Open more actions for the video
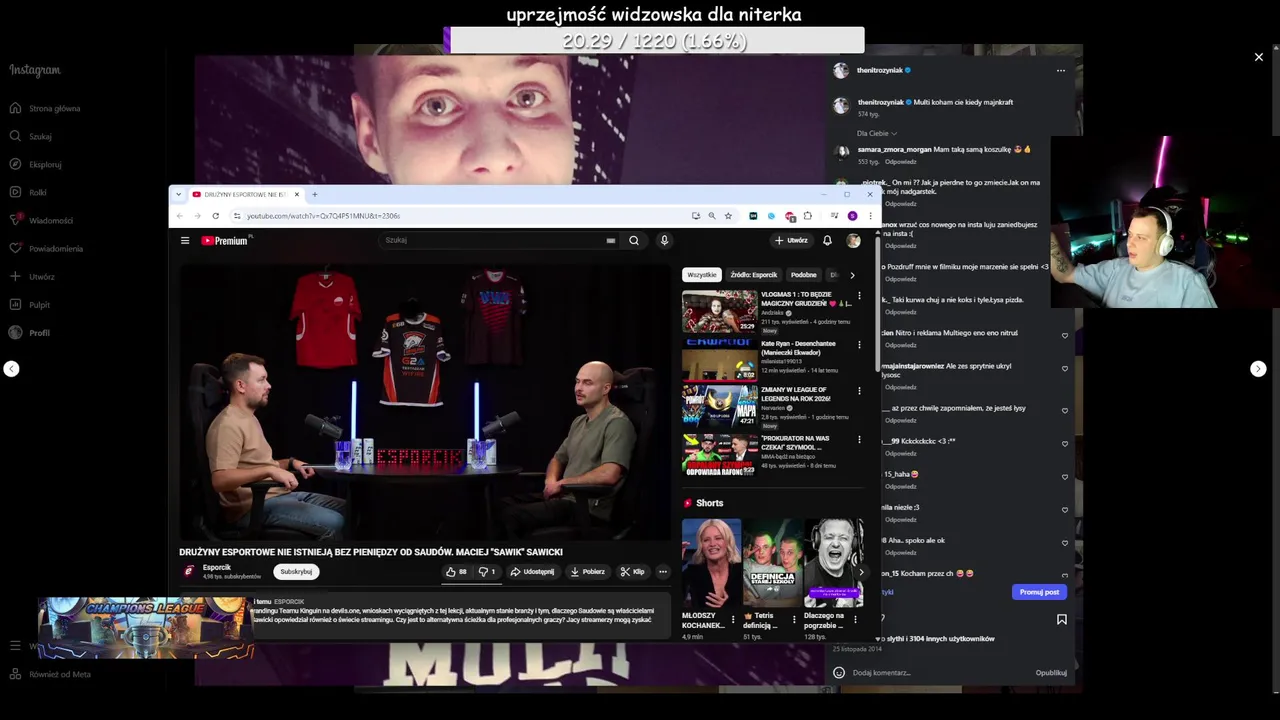This screenshot has width=1280, height=720. (662, 572)
